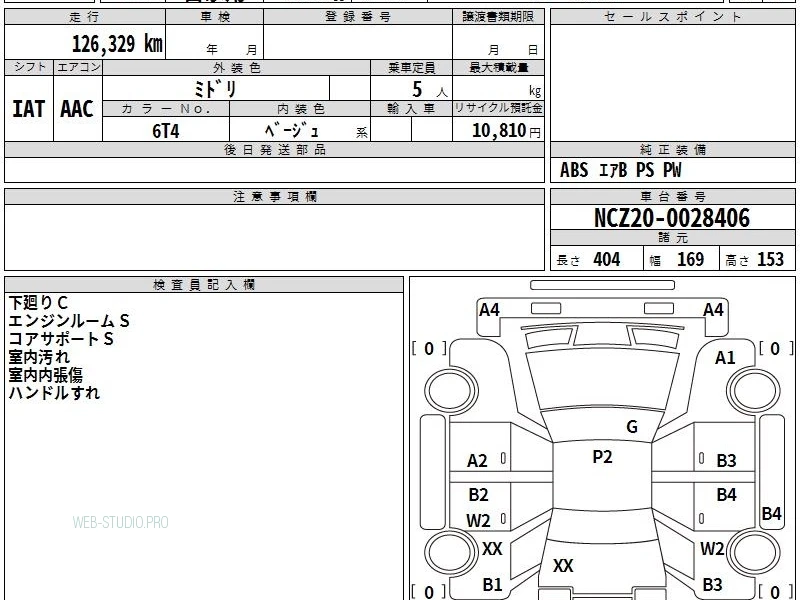Select the セールスポイント header

click(672, 17)
